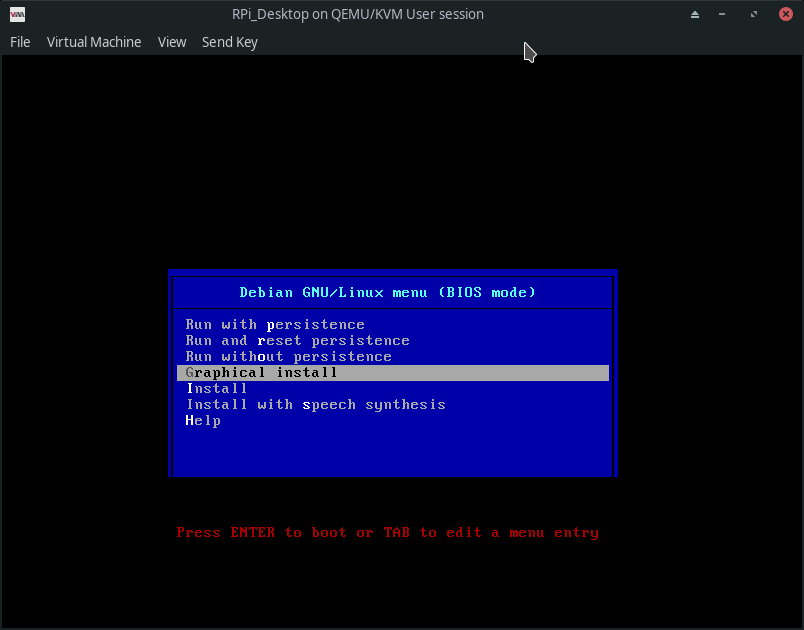Open the File menu
This screenshot has width=804, height=630.
click(20, 42)
